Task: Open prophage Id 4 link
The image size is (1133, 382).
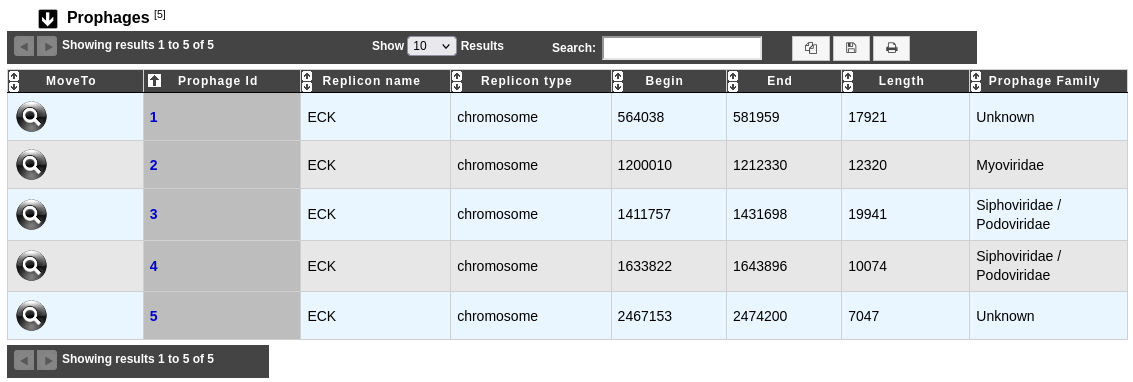Action: [x=153, y=266]
